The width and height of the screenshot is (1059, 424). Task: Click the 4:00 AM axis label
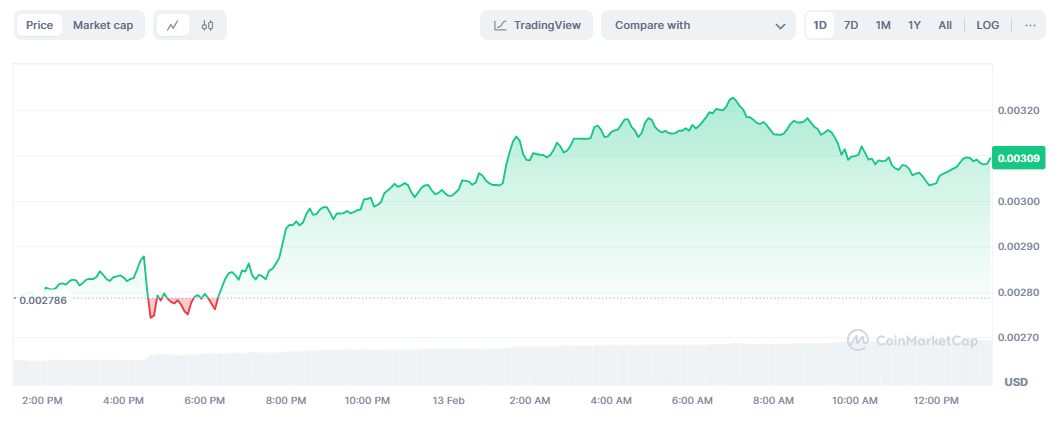click(611, 400)
